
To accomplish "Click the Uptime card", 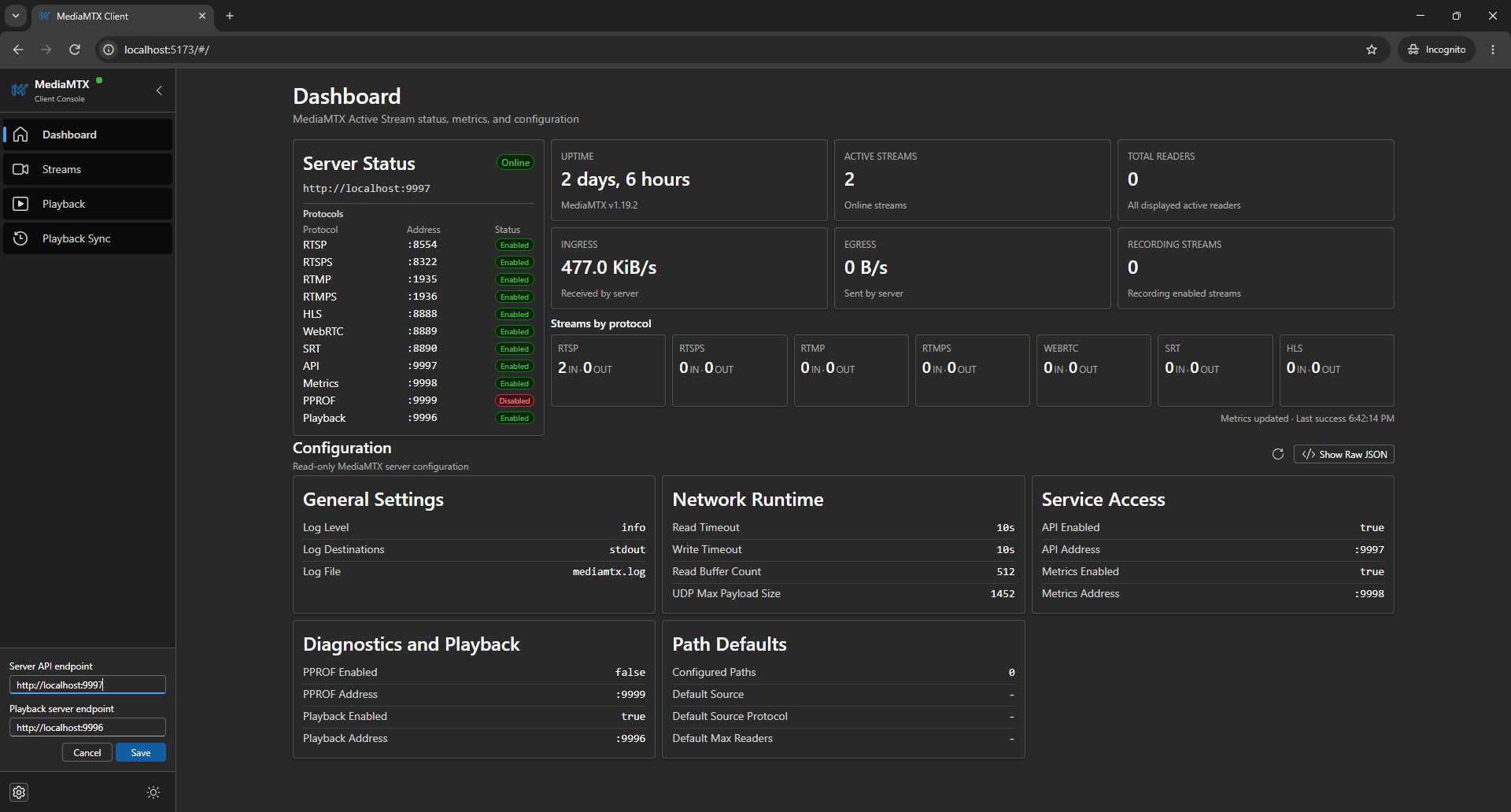I will click(x=689, y=180).
